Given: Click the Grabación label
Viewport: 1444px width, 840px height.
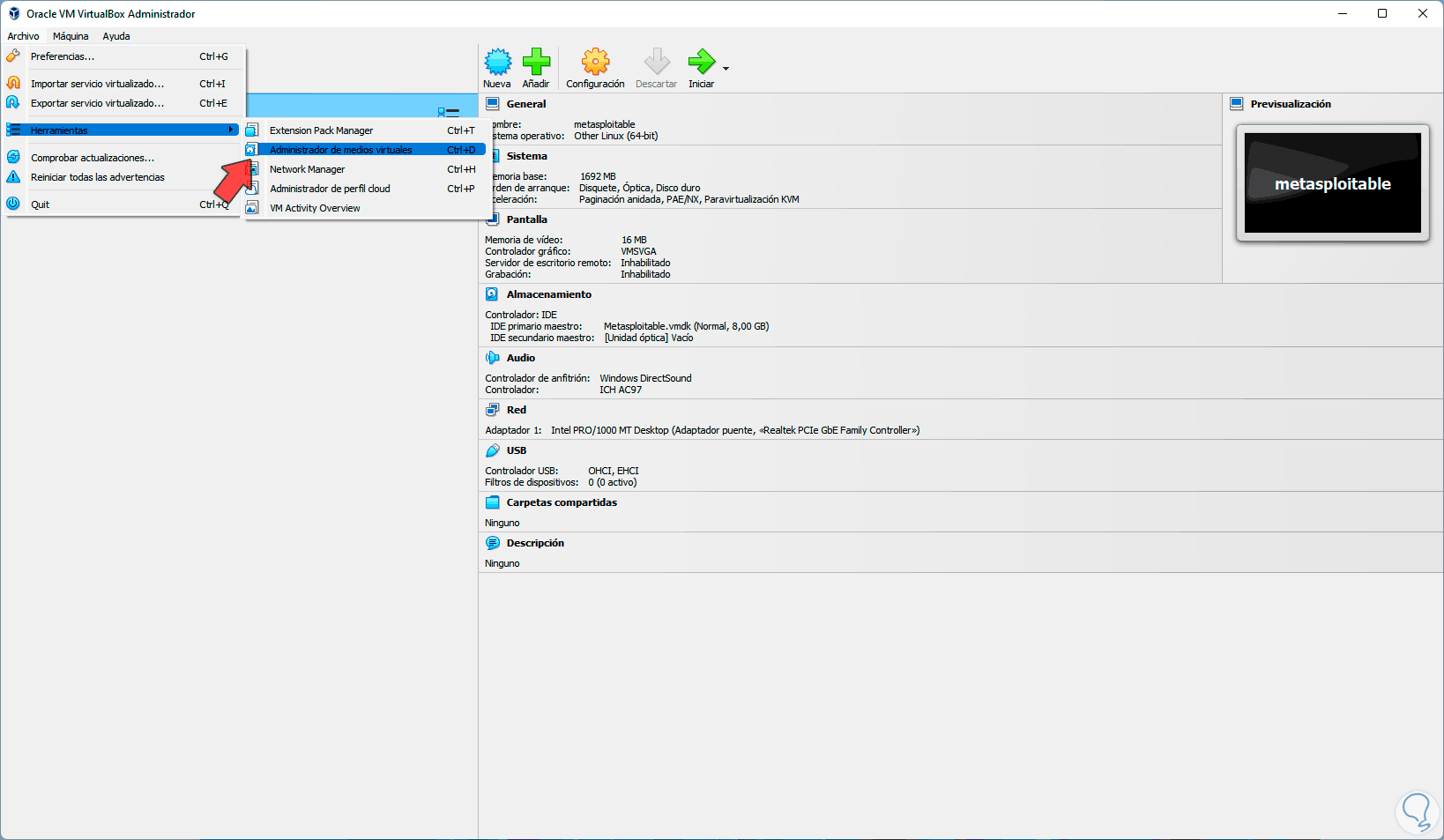Looking at the screenshot, I should pyautogui.click(x=508, y=274).
